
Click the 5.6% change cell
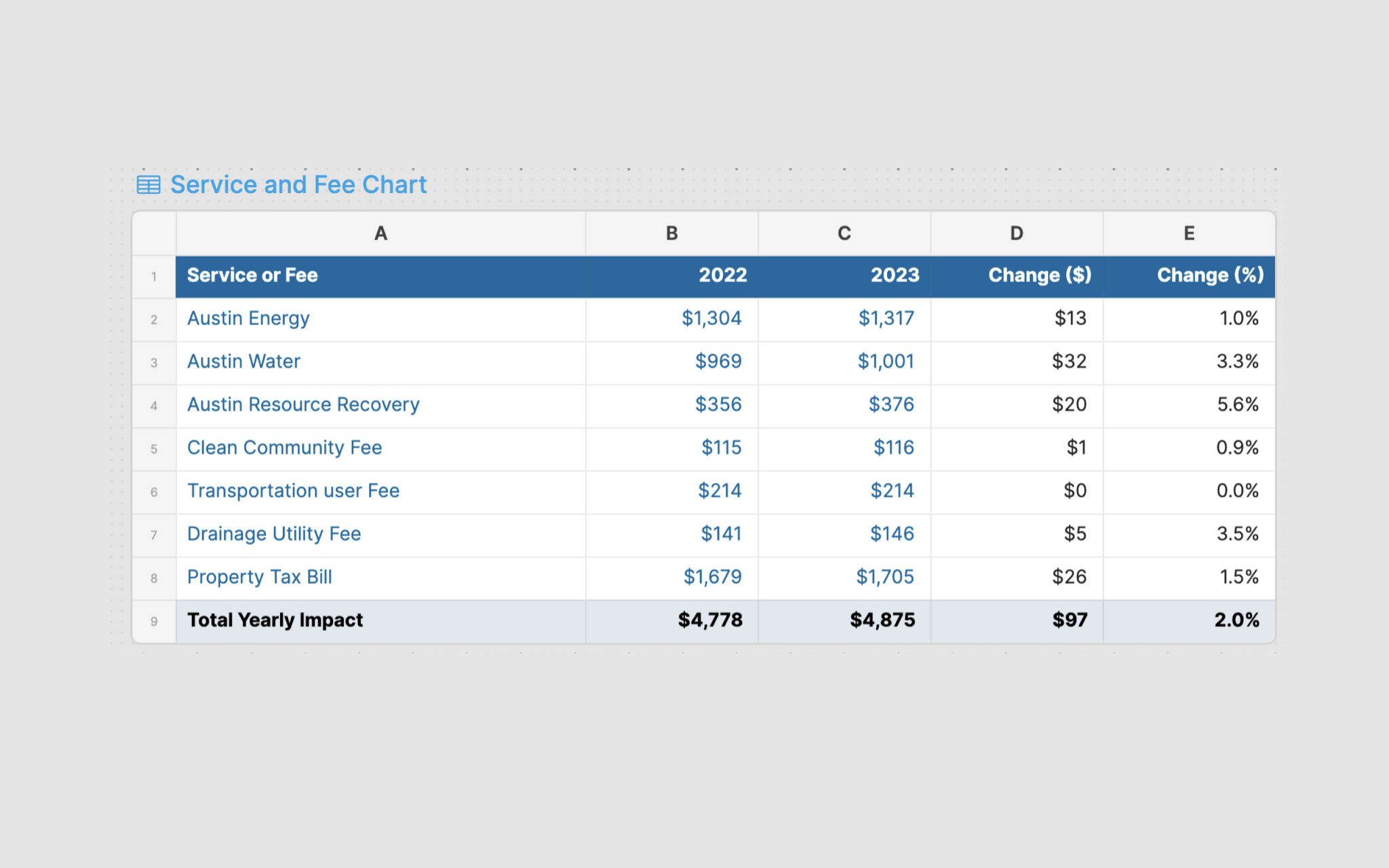click(1189, 406)
